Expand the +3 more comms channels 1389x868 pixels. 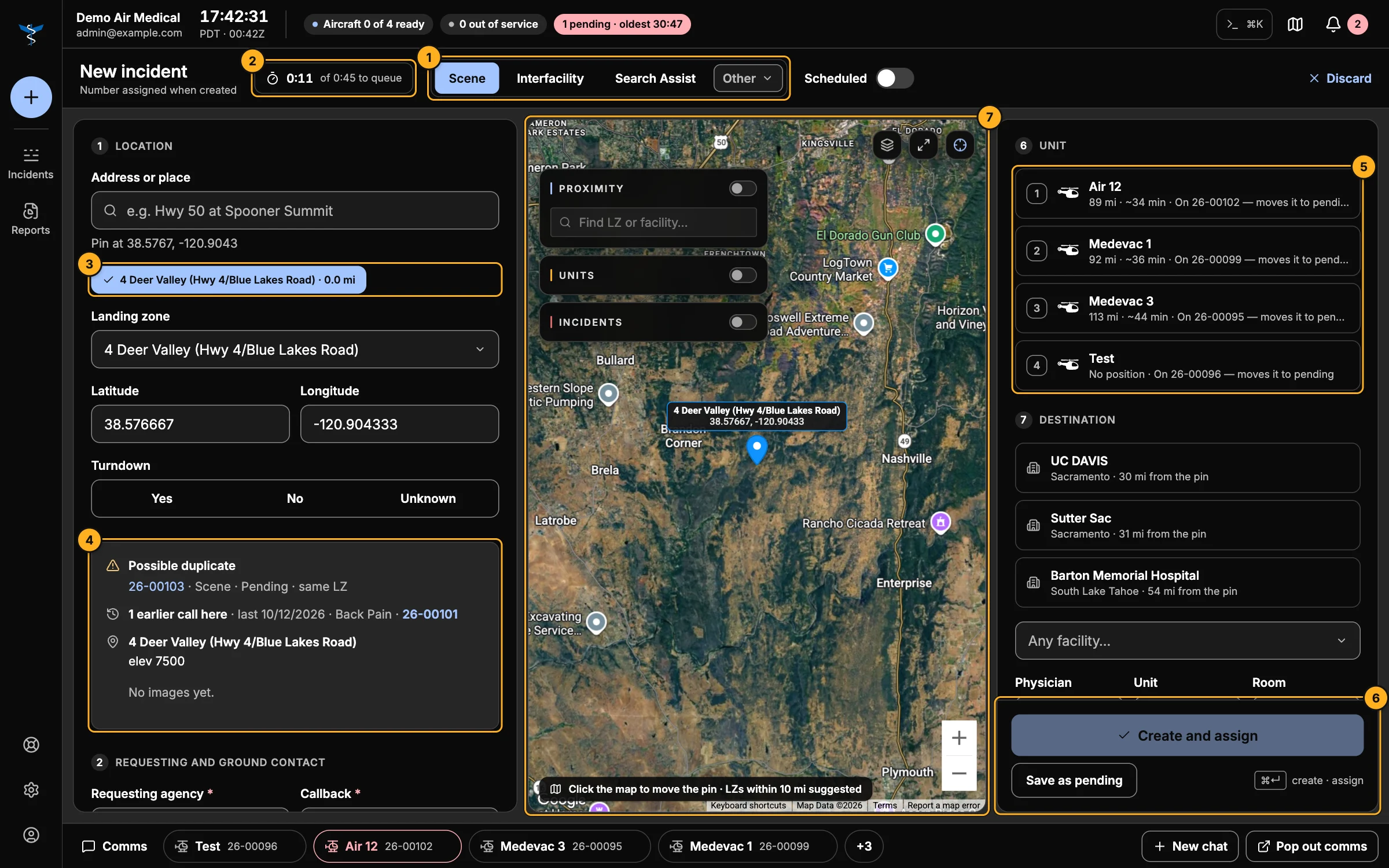[864, 846]
